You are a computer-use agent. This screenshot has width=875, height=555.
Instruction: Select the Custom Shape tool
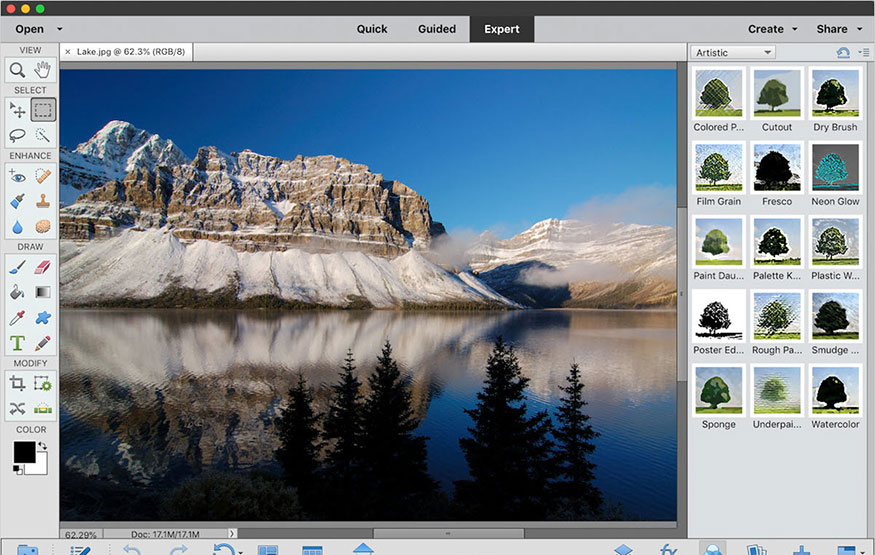[x=42, y=317]
